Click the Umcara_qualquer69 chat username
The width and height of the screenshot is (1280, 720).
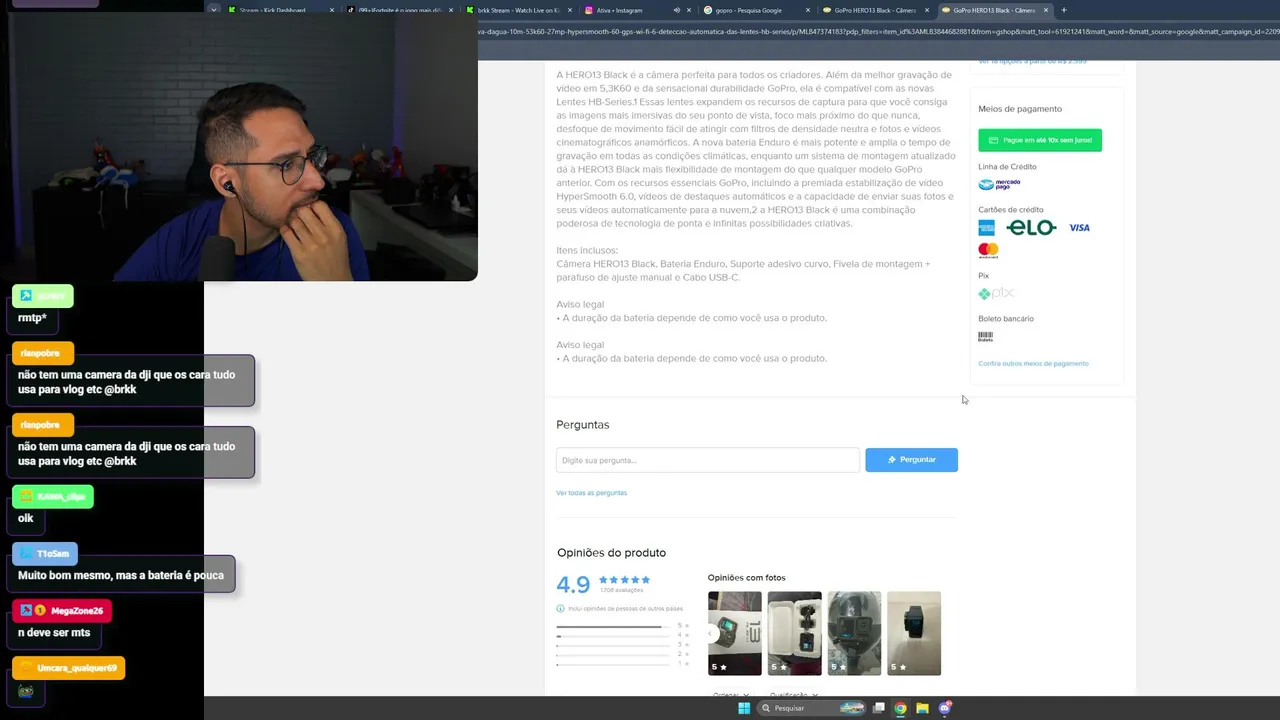76,668
